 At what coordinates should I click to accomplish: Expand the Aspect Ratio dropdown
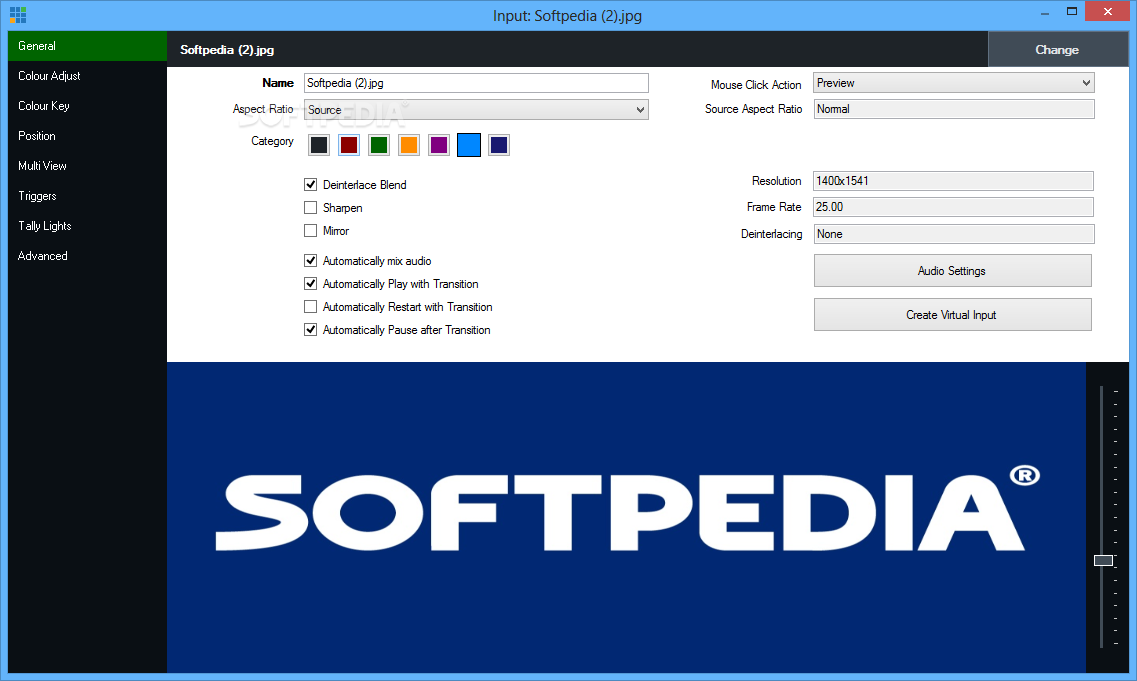(476, 110)
